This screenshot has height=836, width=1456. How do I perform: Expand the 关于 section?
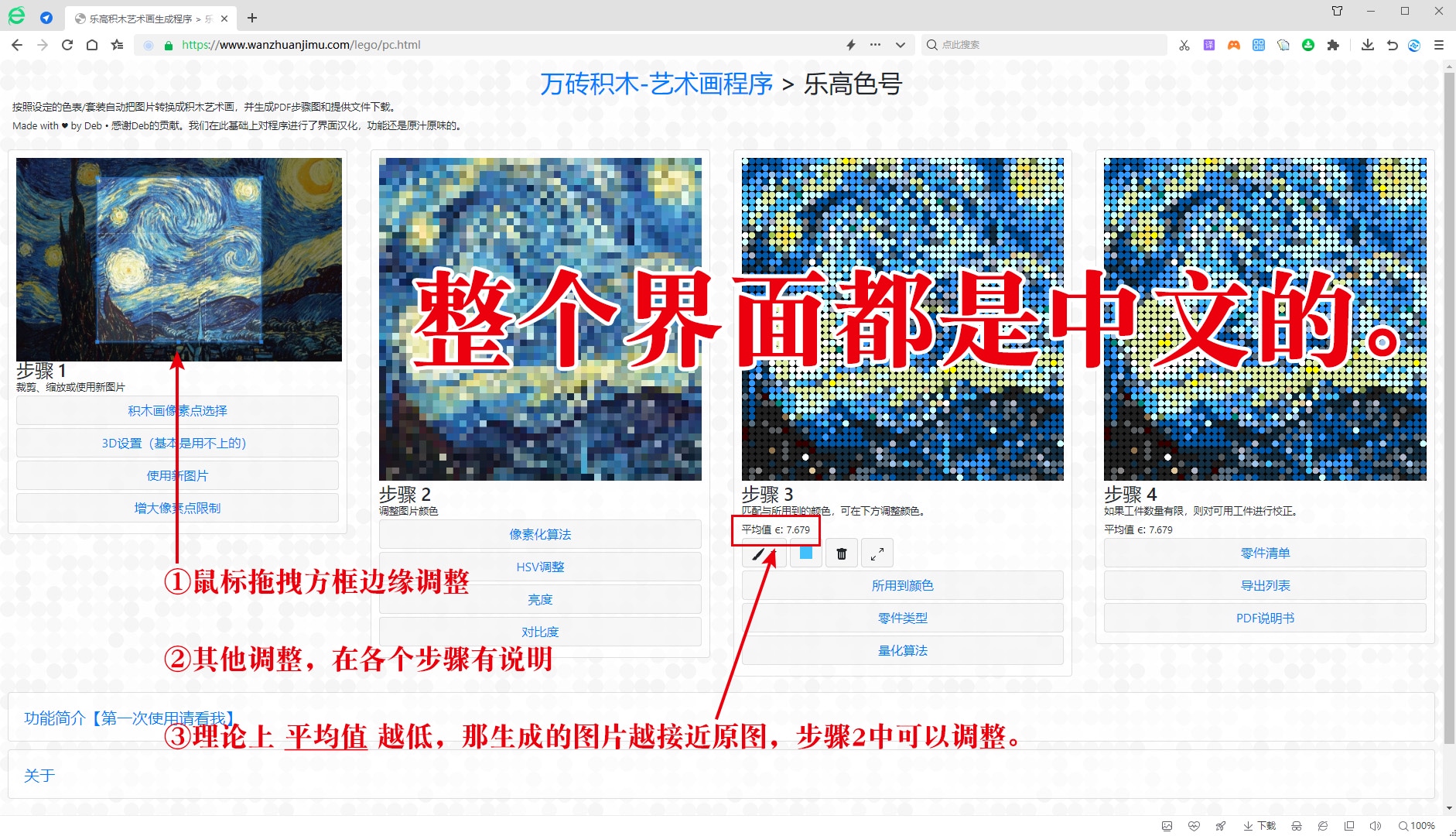(39, 776)
